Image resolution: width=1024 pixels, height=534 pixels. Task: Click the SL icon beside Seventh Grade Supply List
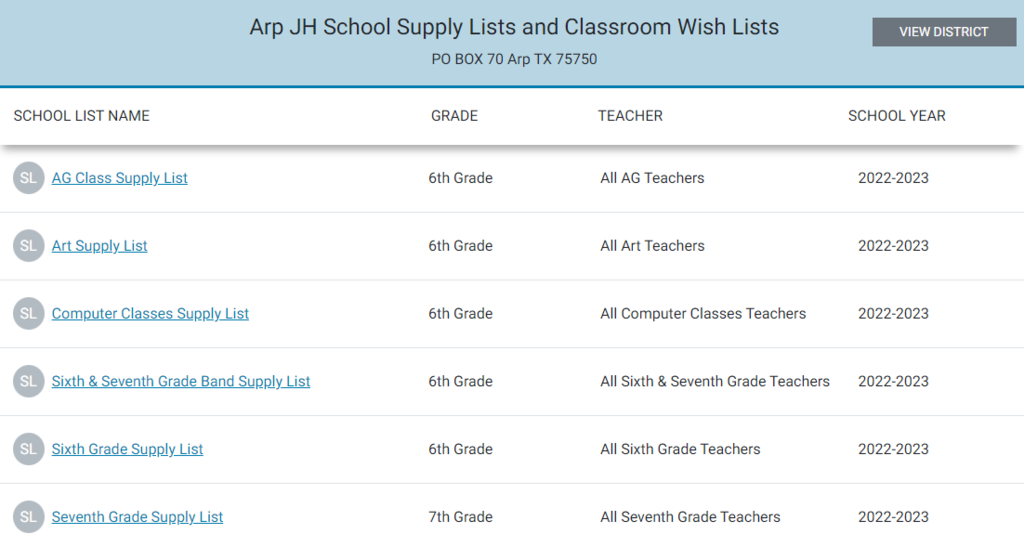[x=29, y=516]
